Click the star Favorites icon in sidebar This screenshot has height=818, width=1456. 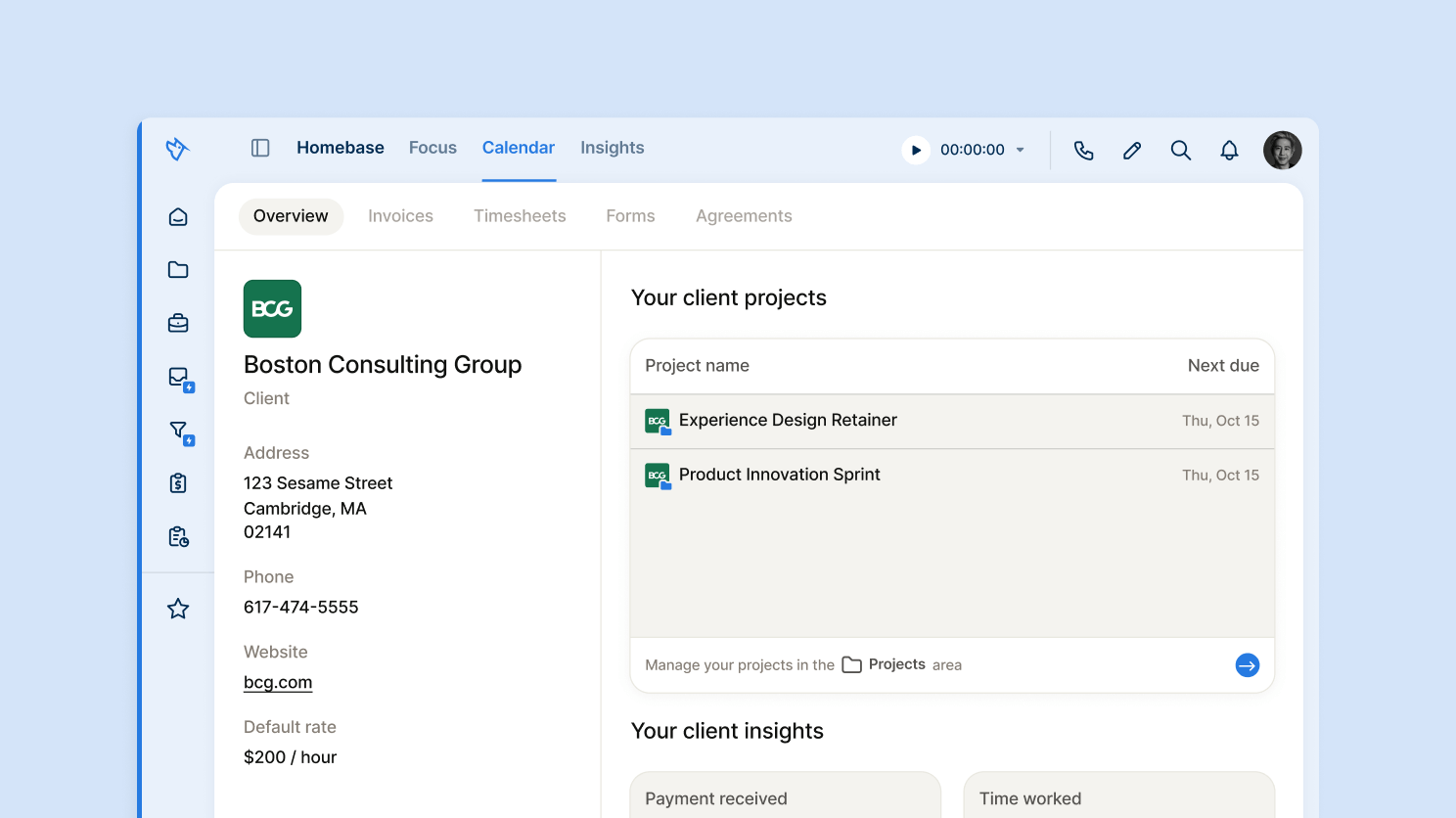click(x=178, y=609)
